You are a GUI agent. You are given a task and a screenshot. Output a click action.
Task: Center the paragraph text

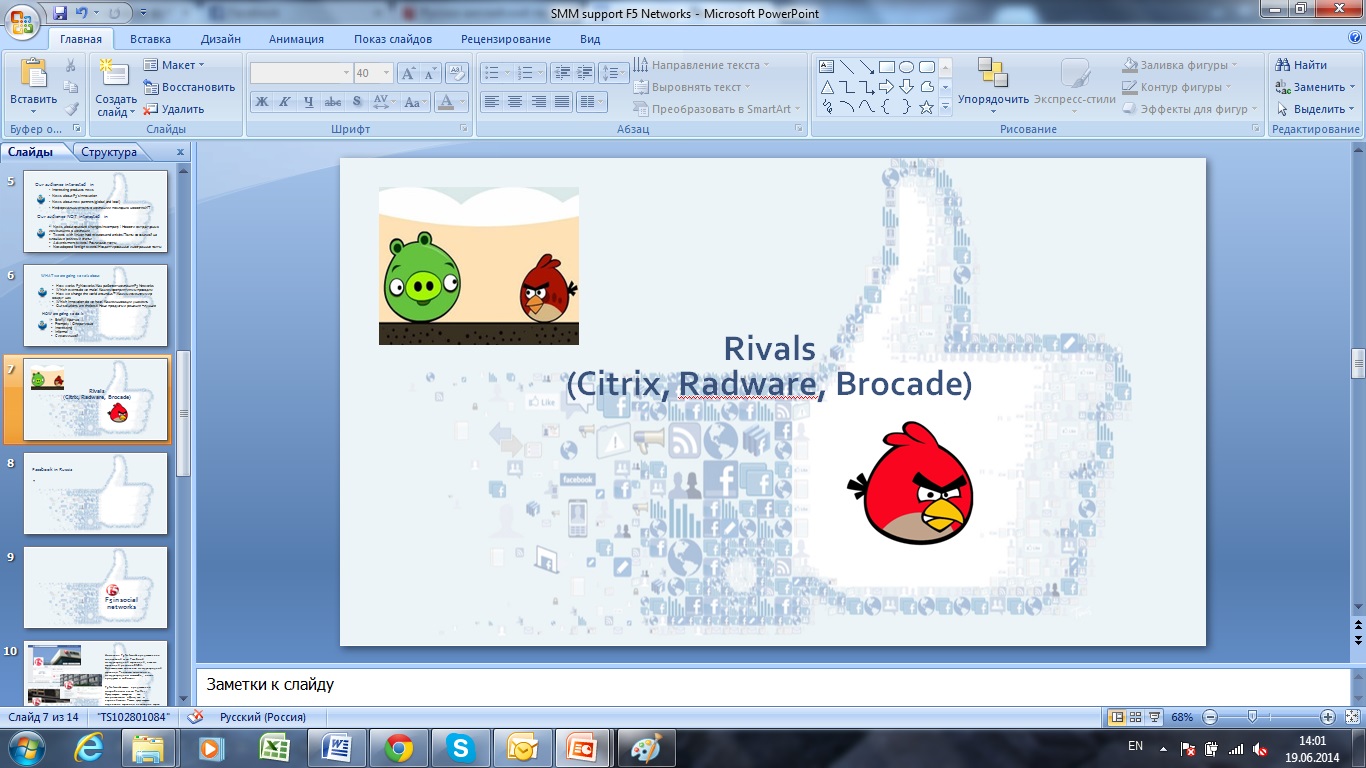pos(514,102)
